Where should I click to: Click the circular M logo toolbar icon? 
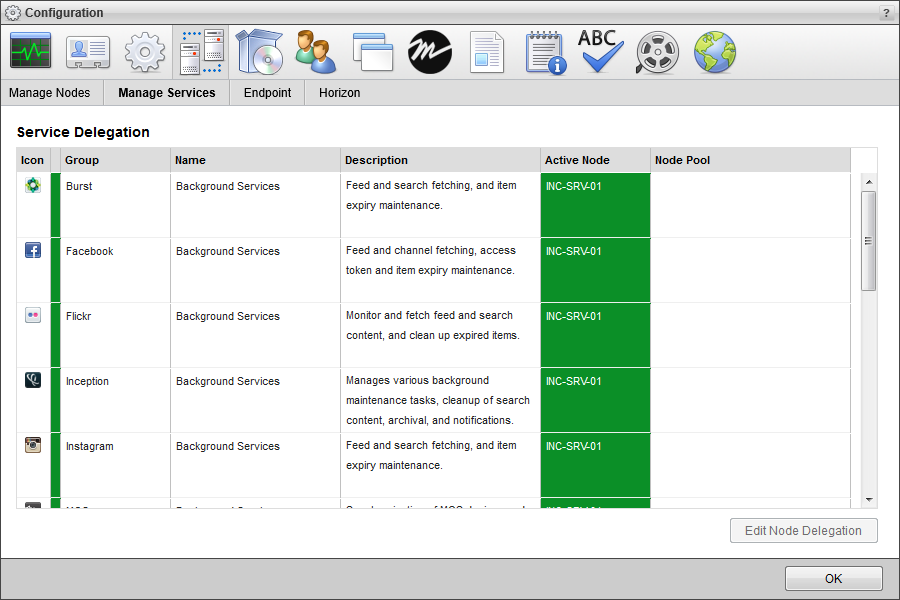(x=429, y=51)
